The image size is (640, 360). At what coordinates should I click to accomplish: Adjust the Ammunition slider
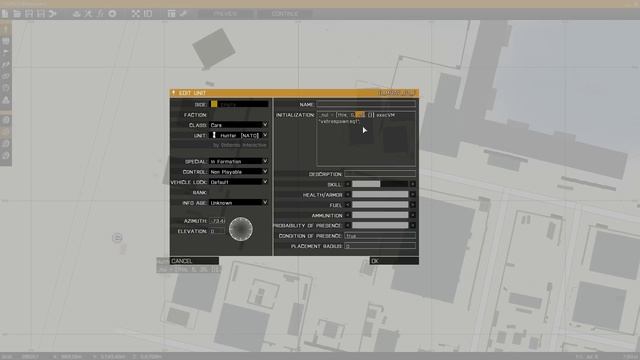380,215
